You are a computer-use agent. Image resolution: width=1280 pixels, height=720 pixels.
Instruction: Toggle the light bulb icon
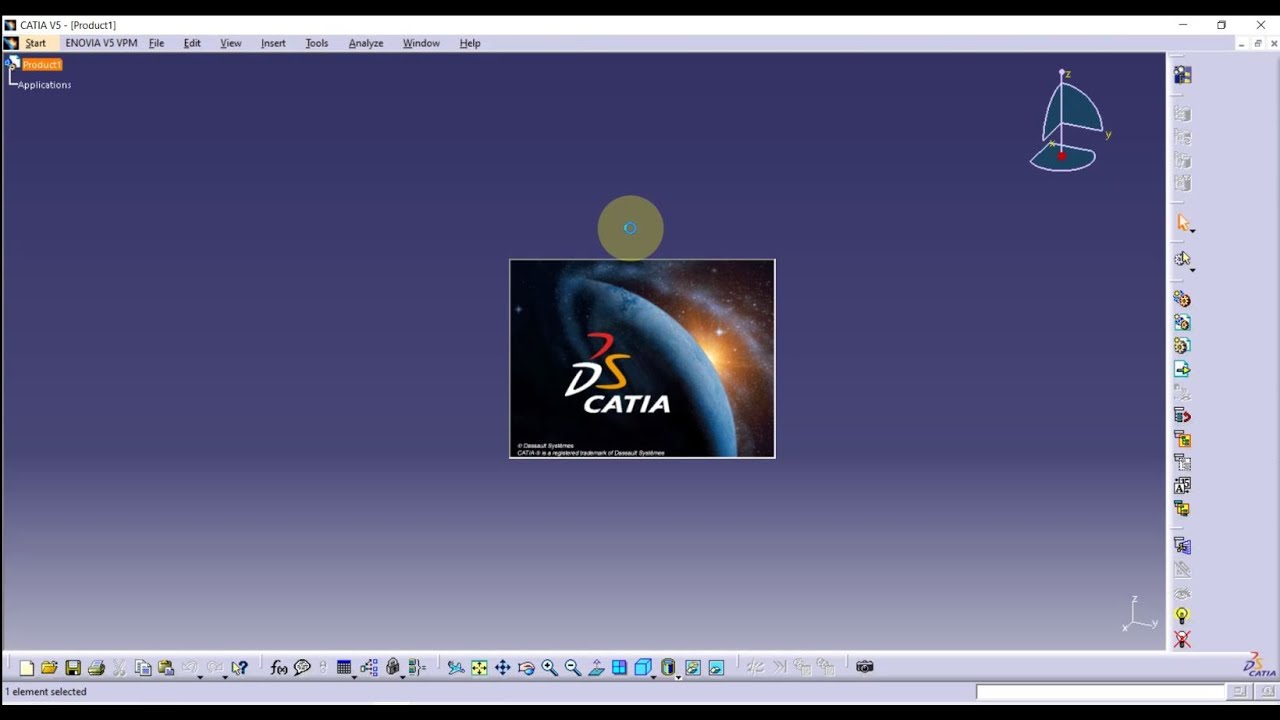(1182, 616)
